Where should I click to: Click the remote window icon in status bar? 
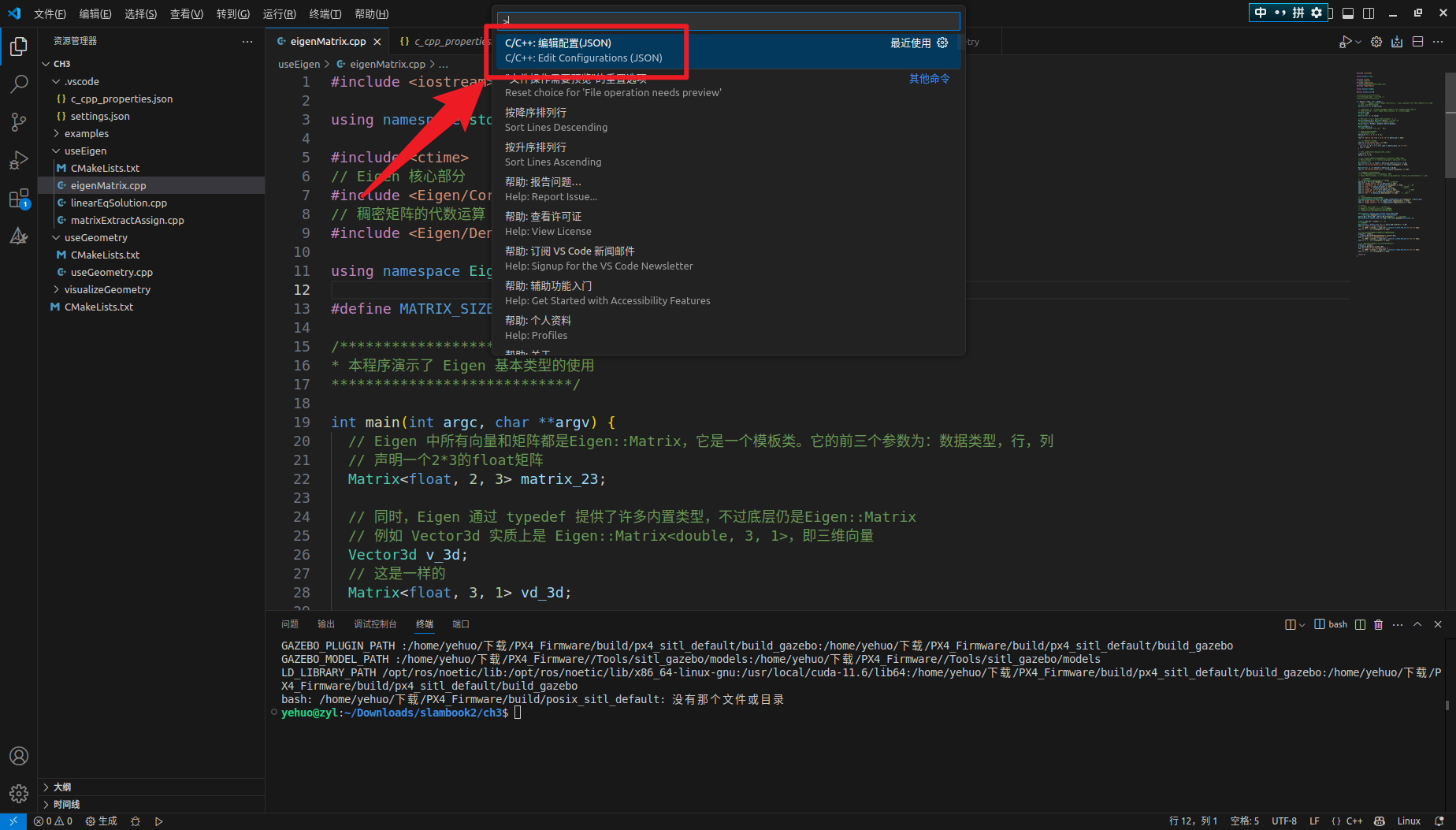[13, 821]
